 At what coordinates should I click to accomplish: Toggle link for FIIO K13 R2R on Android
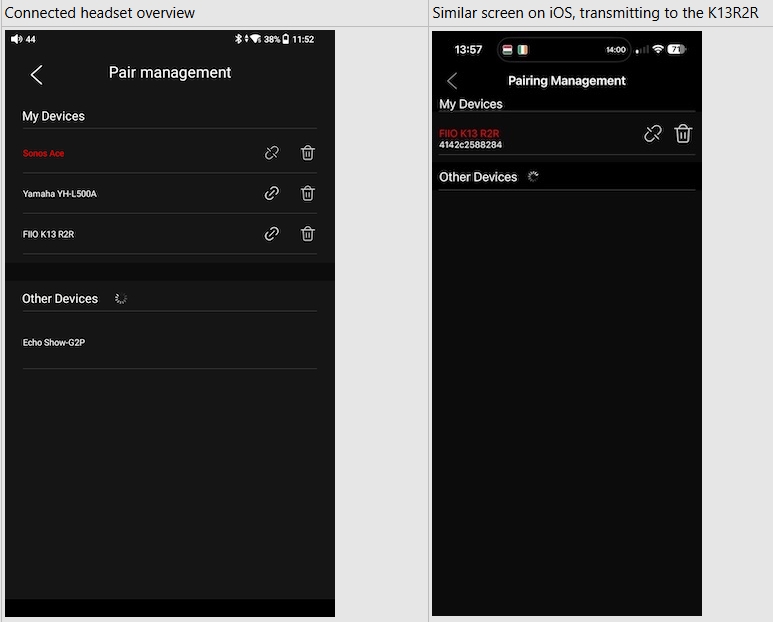point(271,233)
